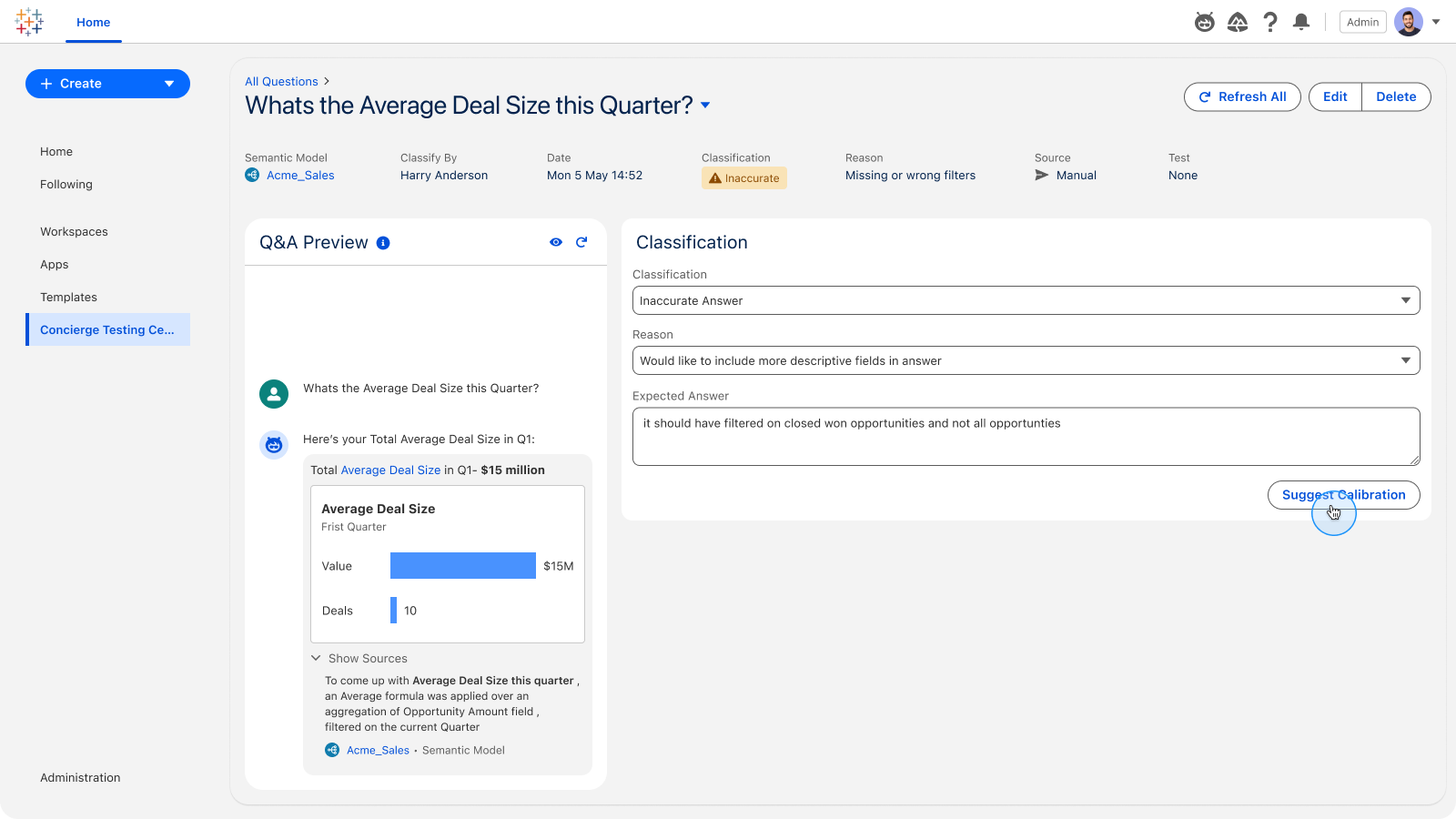This screenshot has height=819, width=1456.
Task: Open the help question mark icon
Action: pyautogui.click(x=1270, y=22)
